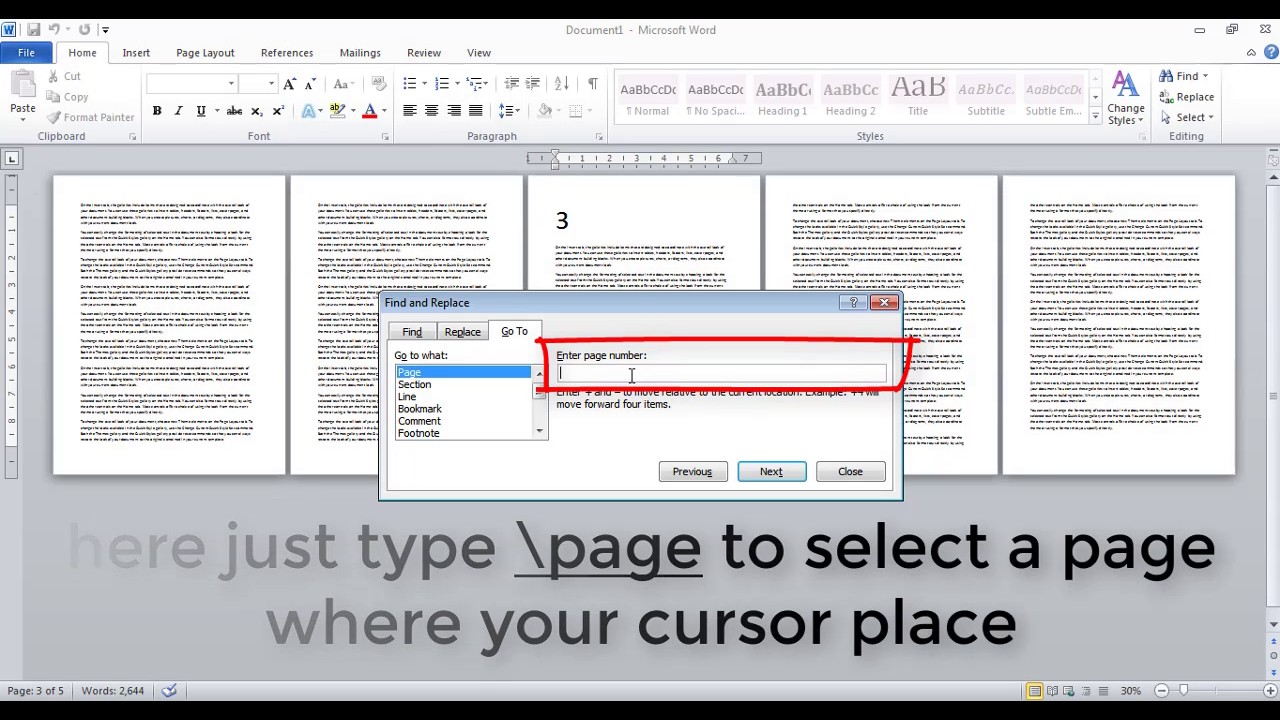This screenshot has width=1280, height=720.
Task: Click the Enter page number field
Action: coord(721,374)
